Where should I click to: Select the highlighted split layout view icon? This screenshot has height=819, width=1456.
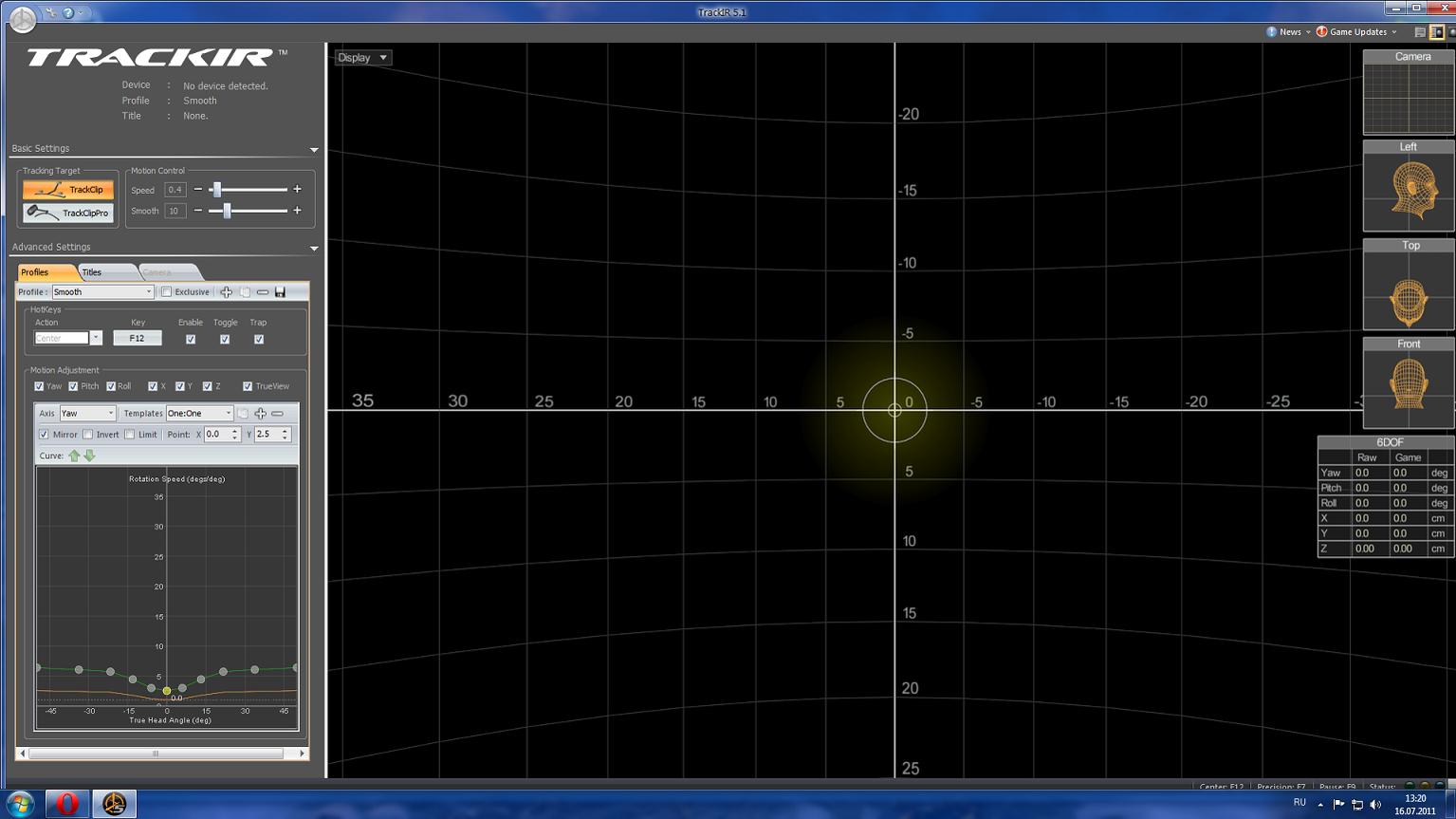click(1437, 32)
